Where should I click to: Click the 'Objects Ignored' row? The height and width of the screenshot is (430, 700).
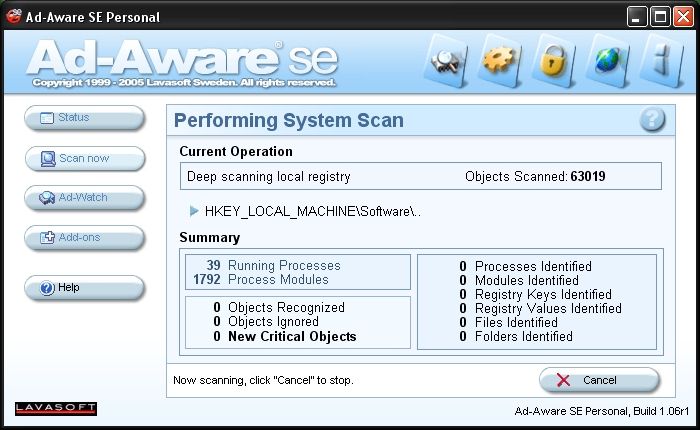[x=266, y=321]
